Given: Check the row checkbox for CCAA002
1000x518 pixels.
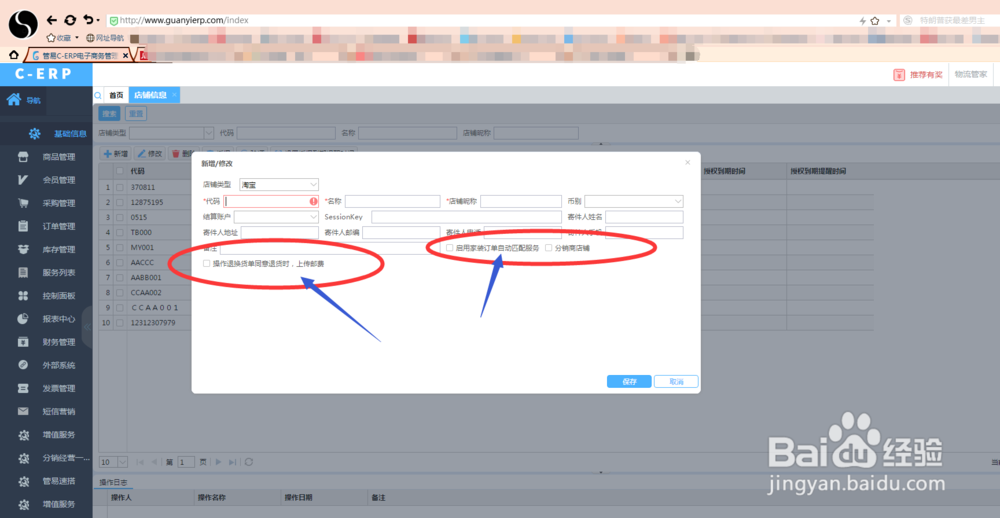Looking at the screenshot, I should 119,293.
